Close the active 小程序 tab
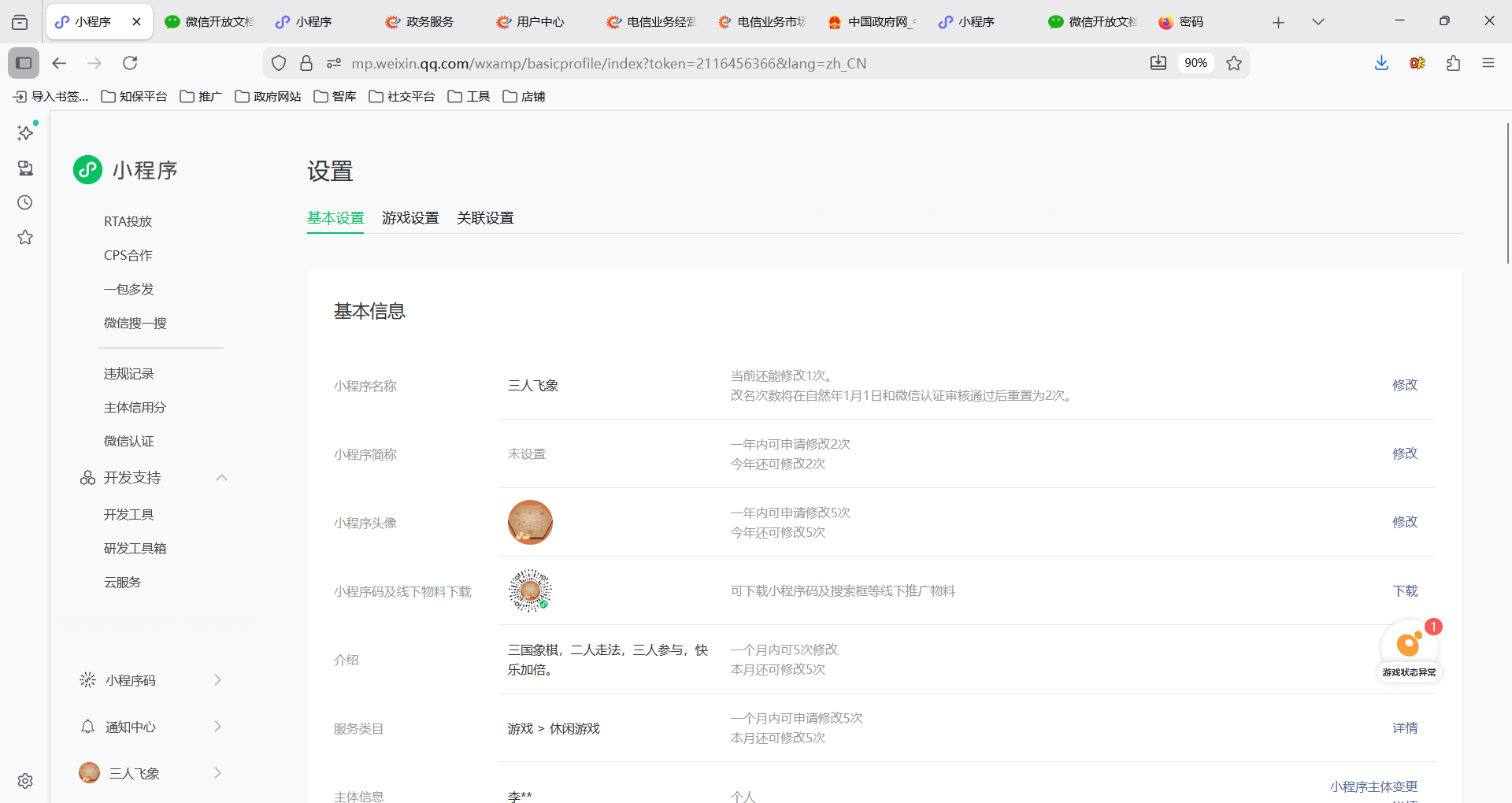1512x803 pixels. click(136, 22)
